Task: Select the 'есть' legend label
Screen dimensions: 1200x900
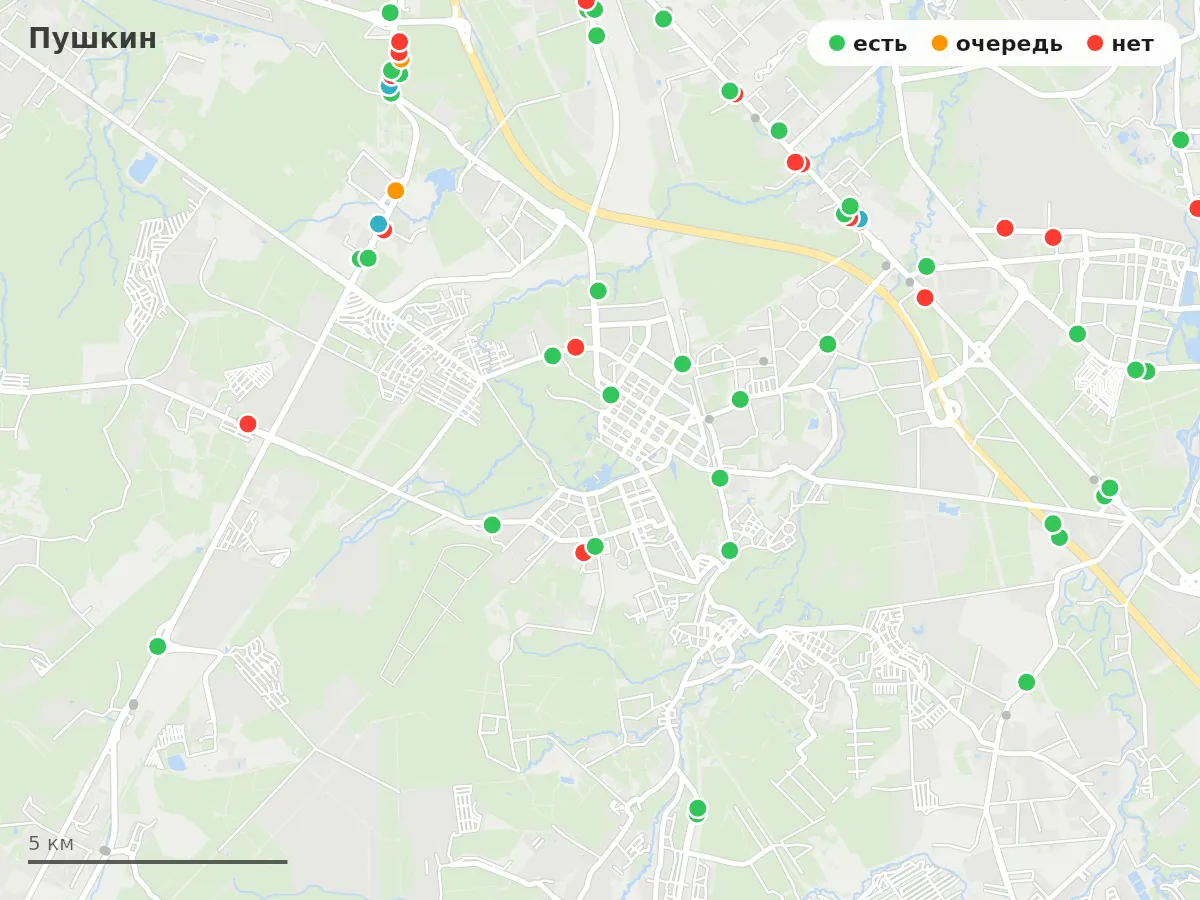Action: (x=880, y=44)
